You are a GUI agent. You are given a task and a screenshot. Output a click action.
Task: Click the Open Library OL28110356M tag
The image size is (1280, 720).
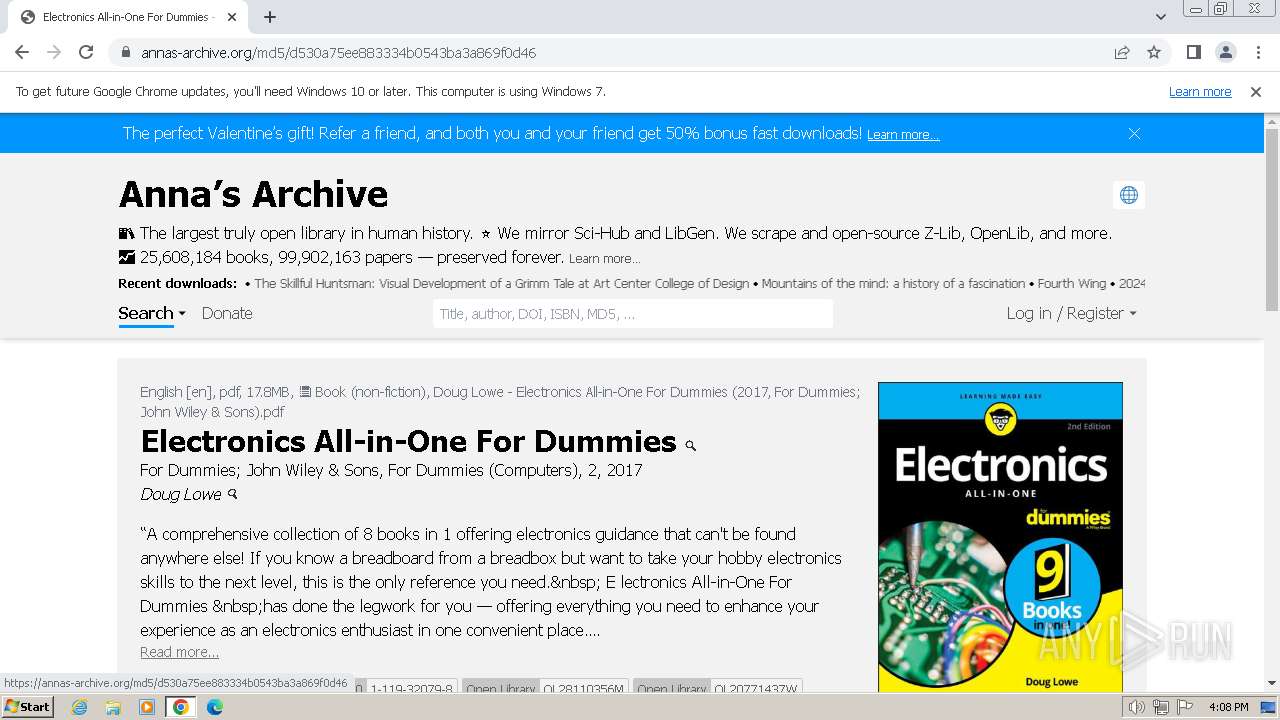[x=545, y=688]
